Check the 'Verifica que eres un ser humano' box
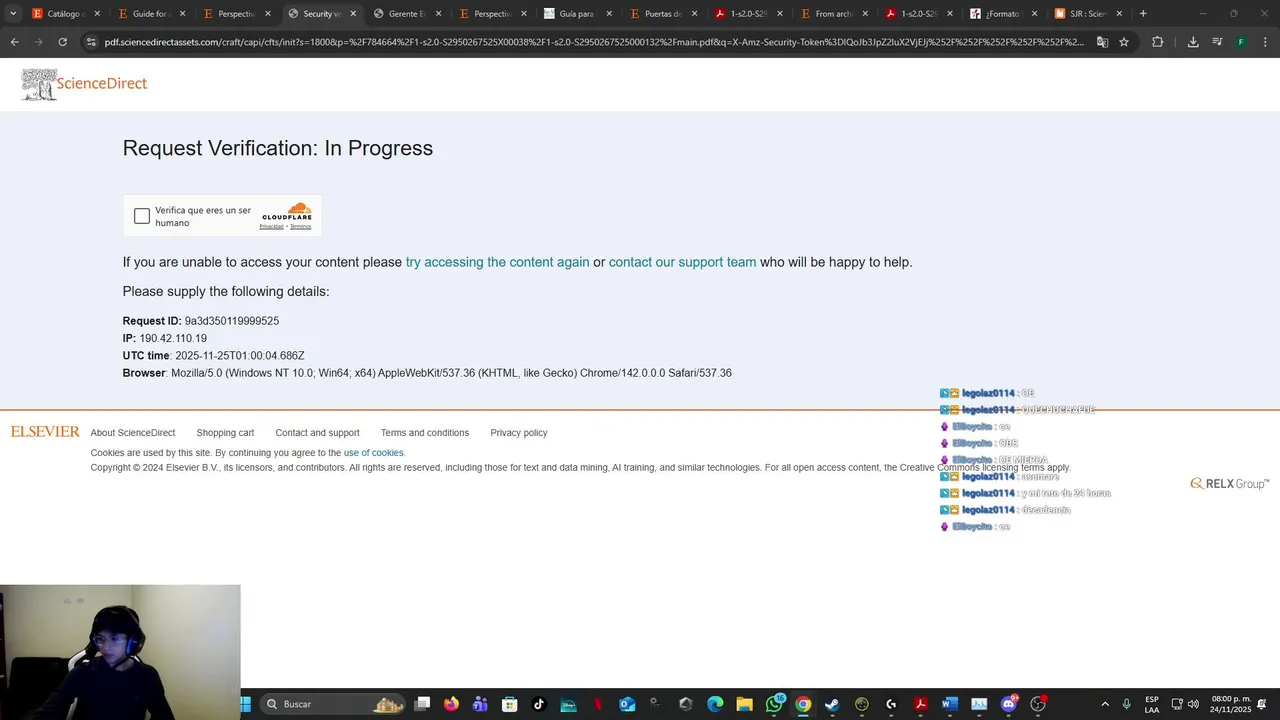The image size is (1280, 720). (142, 216)
